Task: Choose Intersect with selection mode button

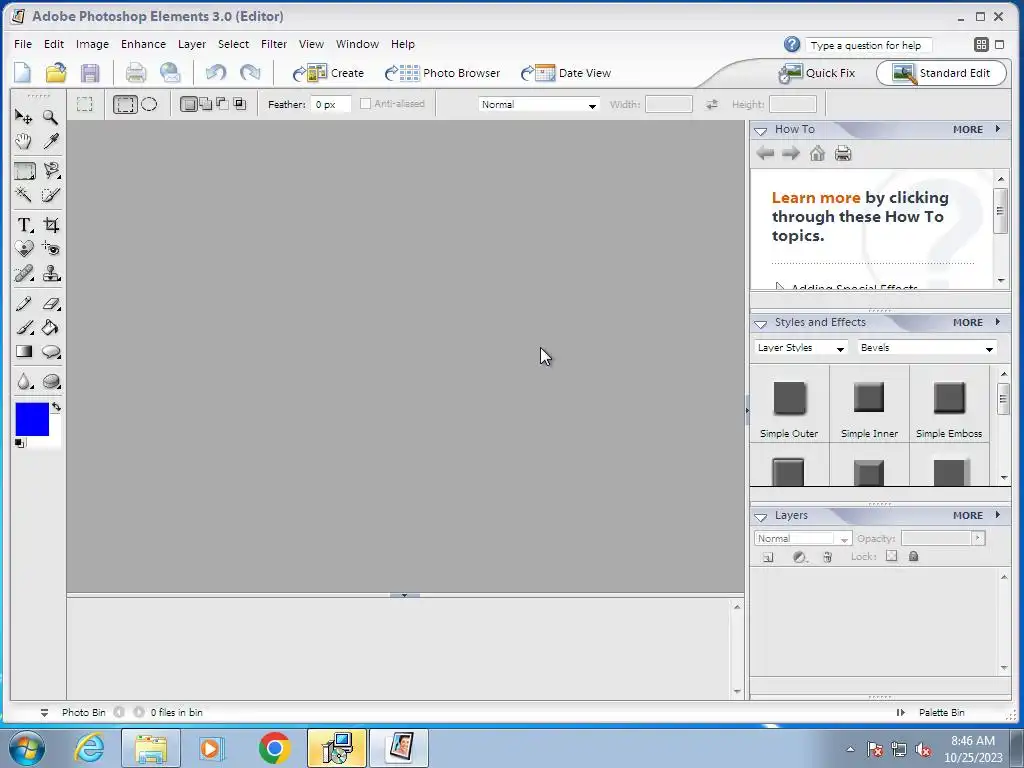Action: point(240,103)
